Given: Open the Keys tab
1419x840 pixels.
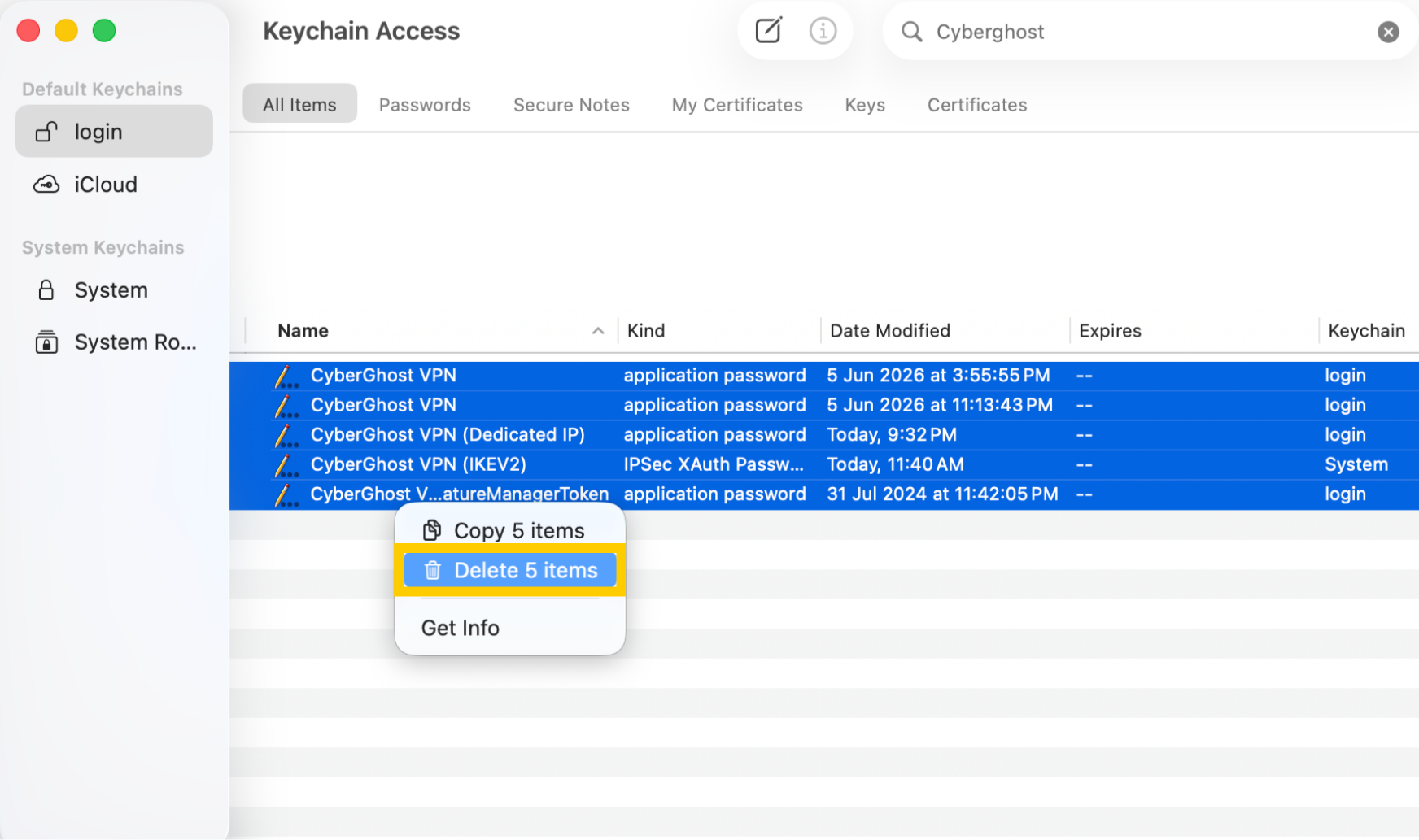Looking at the screenshot, I should (x=865, y=105).
